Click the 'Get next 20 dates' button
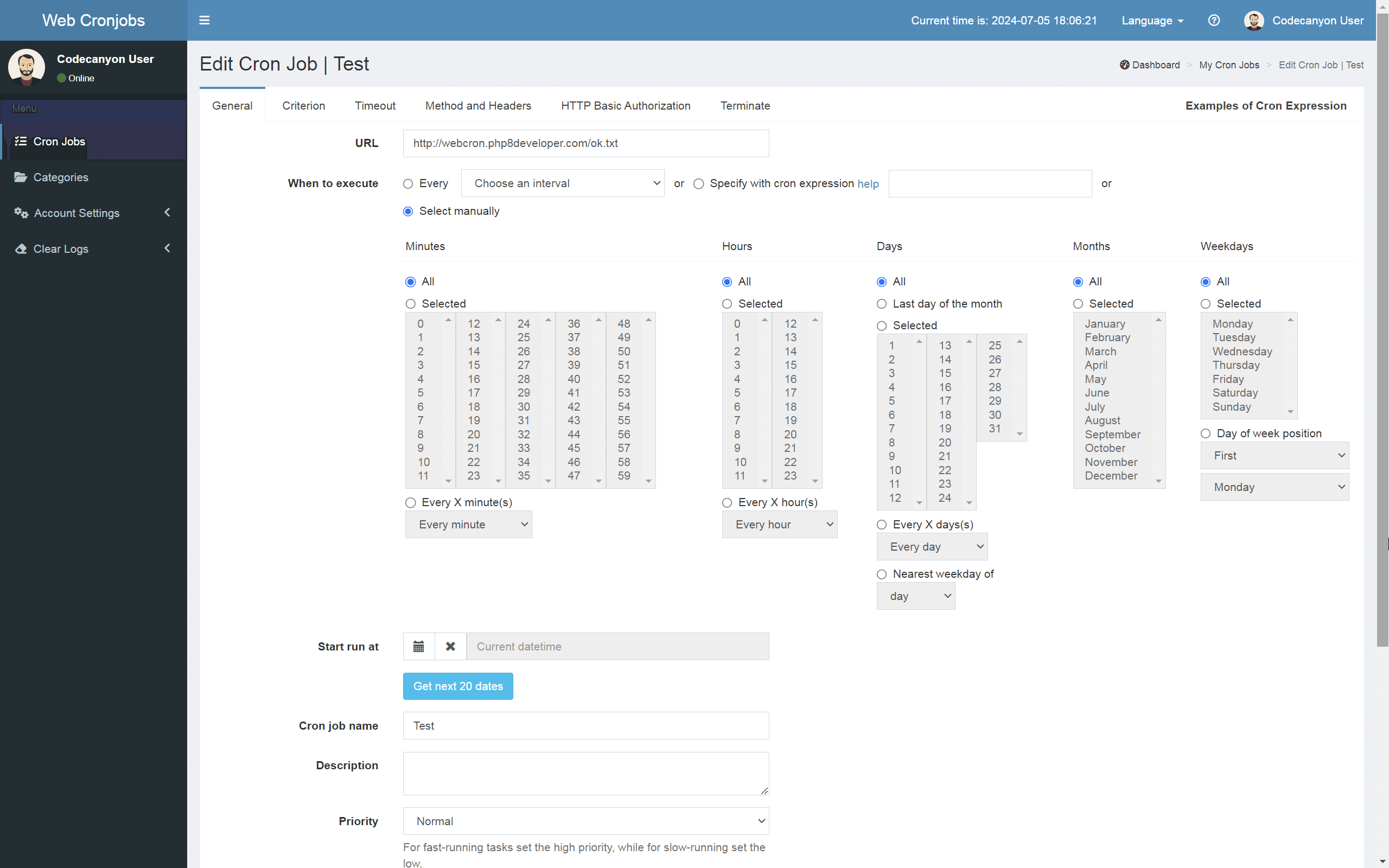 click(457, 686)
